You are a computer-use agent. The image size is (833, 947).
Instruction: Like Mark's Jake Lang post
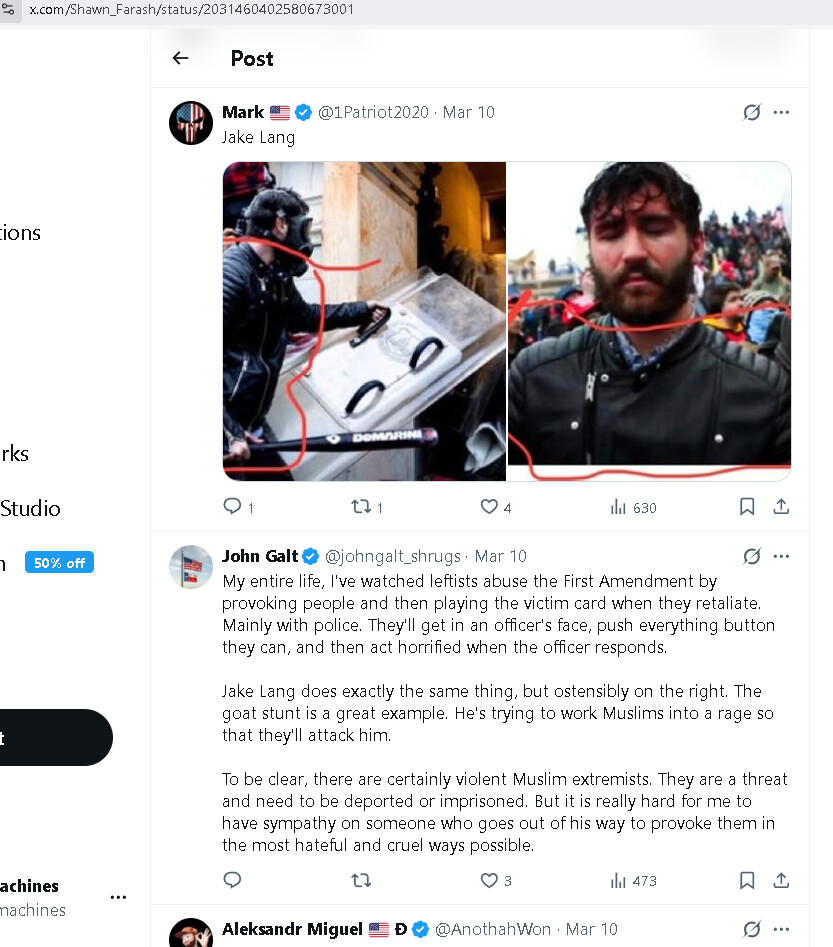pyautogui.click(x=489, y=507)
